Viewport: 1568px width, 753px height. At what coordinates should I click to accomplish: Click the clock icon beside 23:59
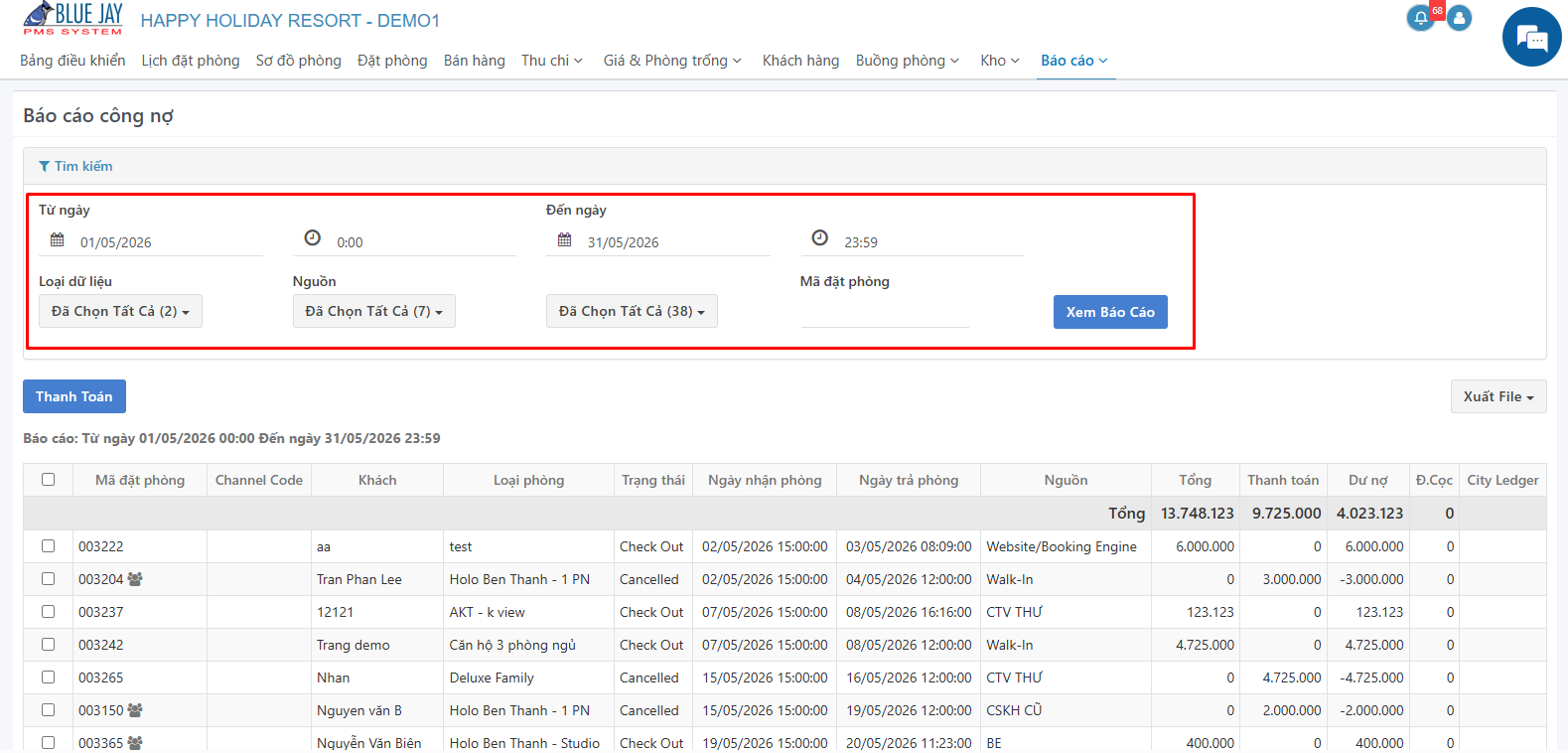819,238
